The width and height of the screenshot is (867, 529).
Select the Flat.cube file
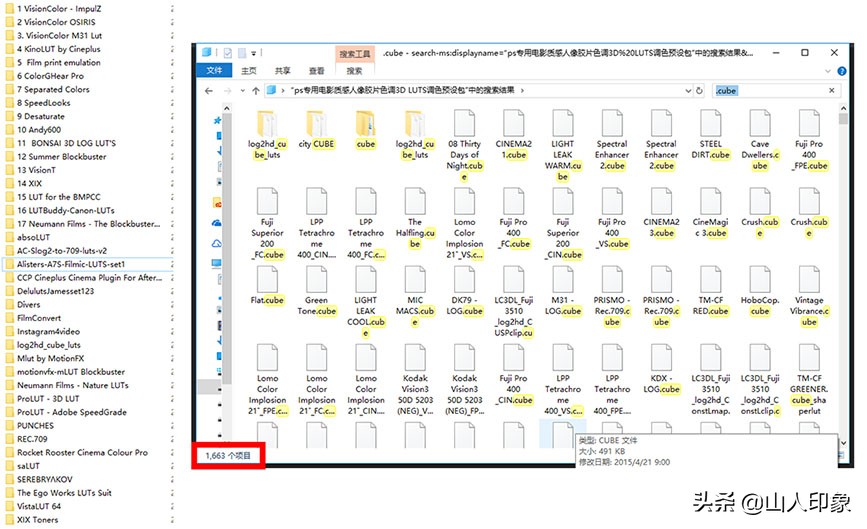click(267, 285)
